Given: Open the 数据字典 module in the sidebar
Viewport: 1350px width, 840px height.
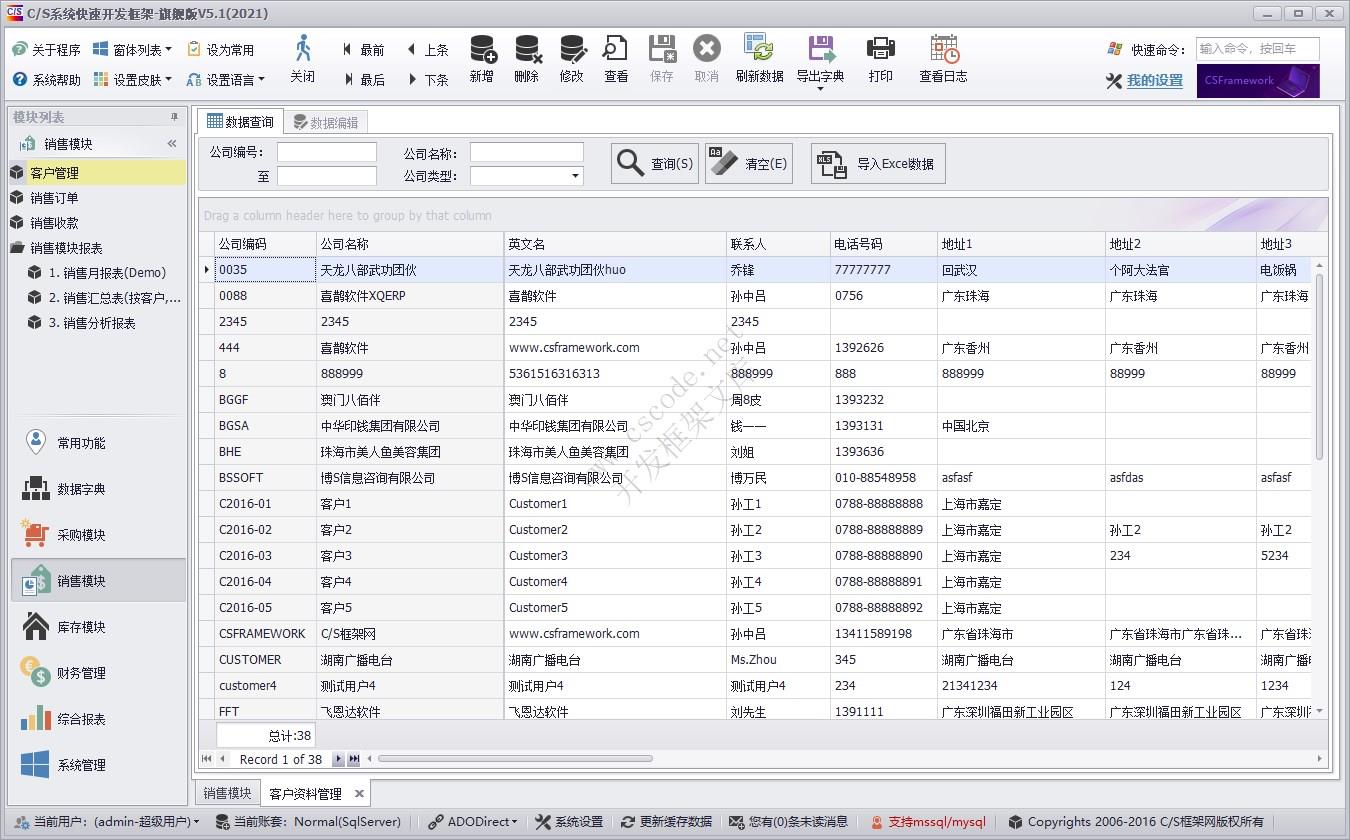Looking at the screenshot, I should click(x=96, y=487).
